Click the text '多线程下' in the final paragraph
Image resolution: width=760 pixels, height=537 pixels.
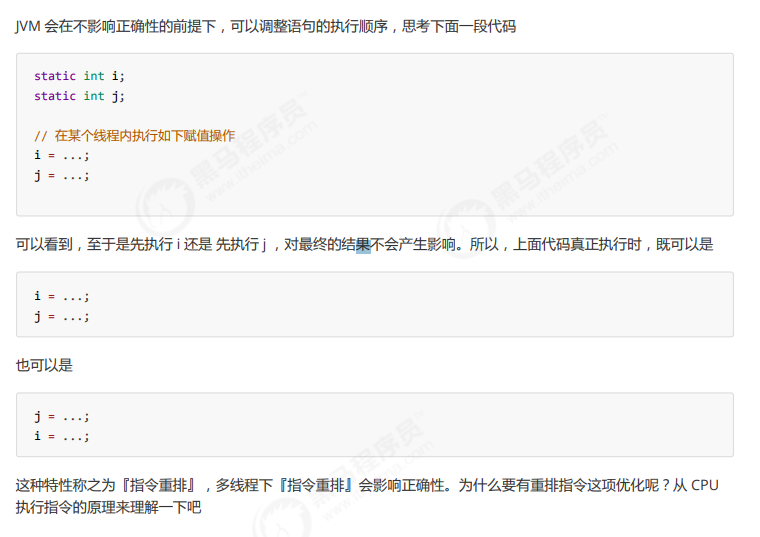(x=244, y=485)
